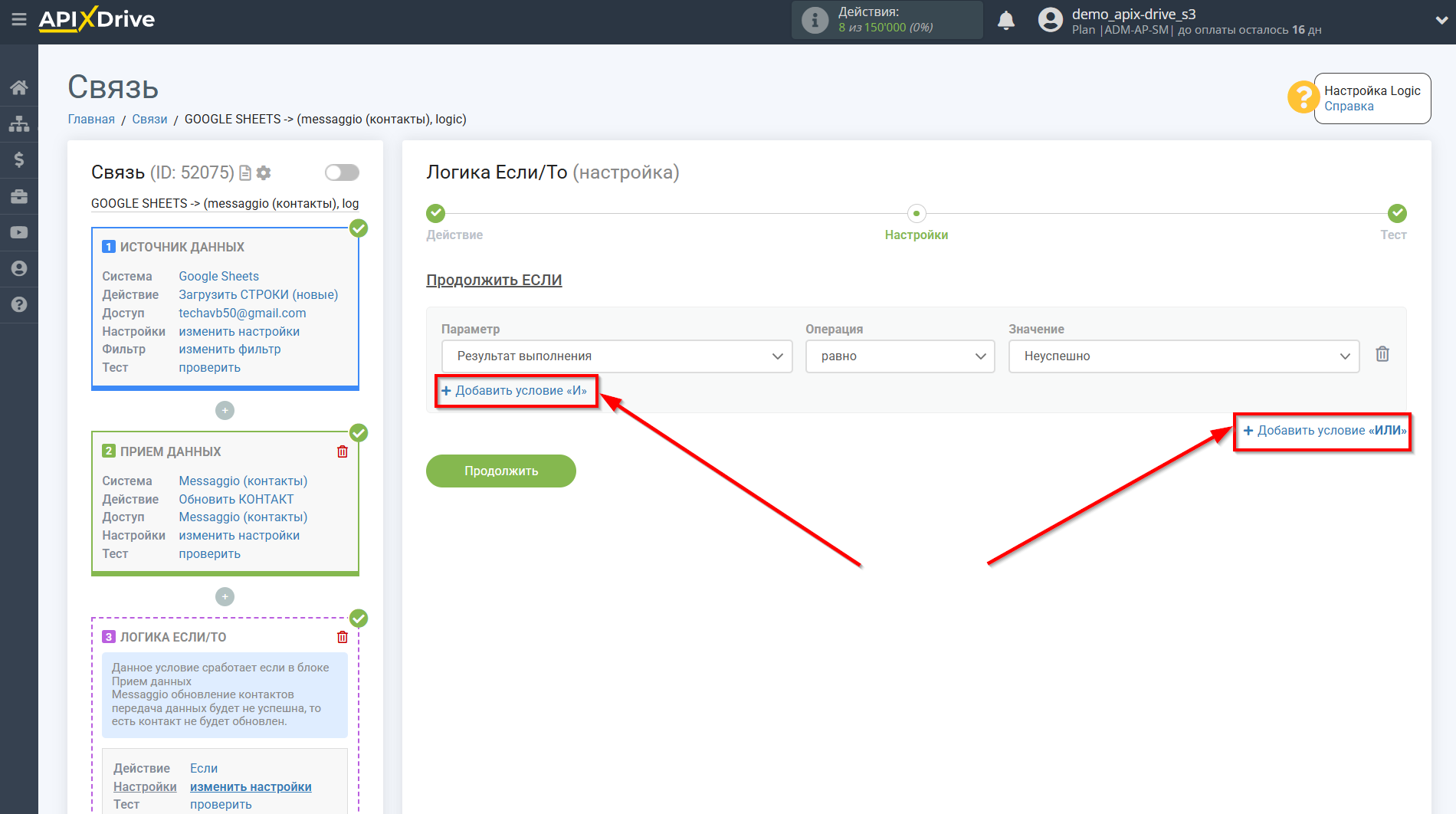The image size is (1456, 814).
Task: Open connections sitemap icon in sidebar
Action: tap(18, 123)
